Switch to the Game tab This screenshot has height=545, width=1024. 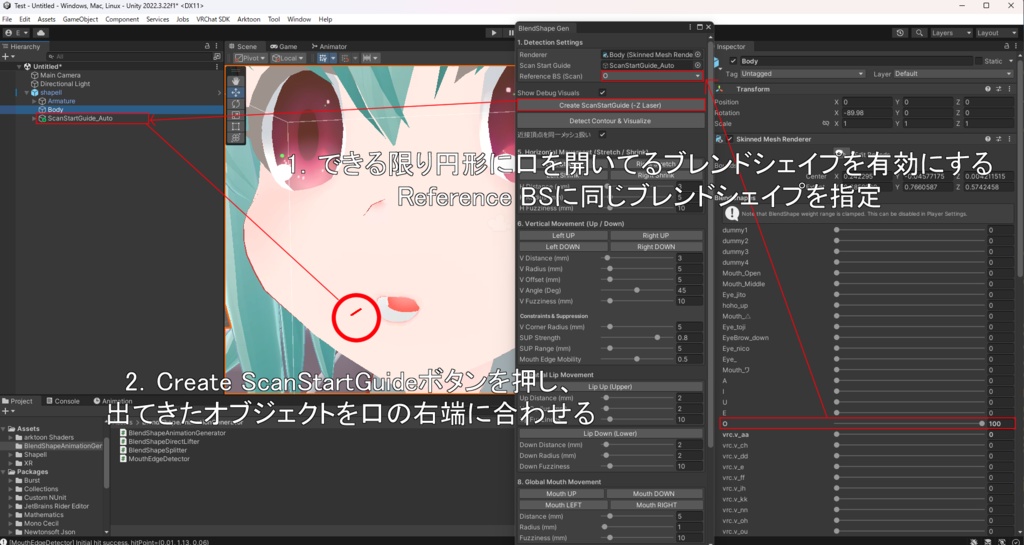coord(284,46)
